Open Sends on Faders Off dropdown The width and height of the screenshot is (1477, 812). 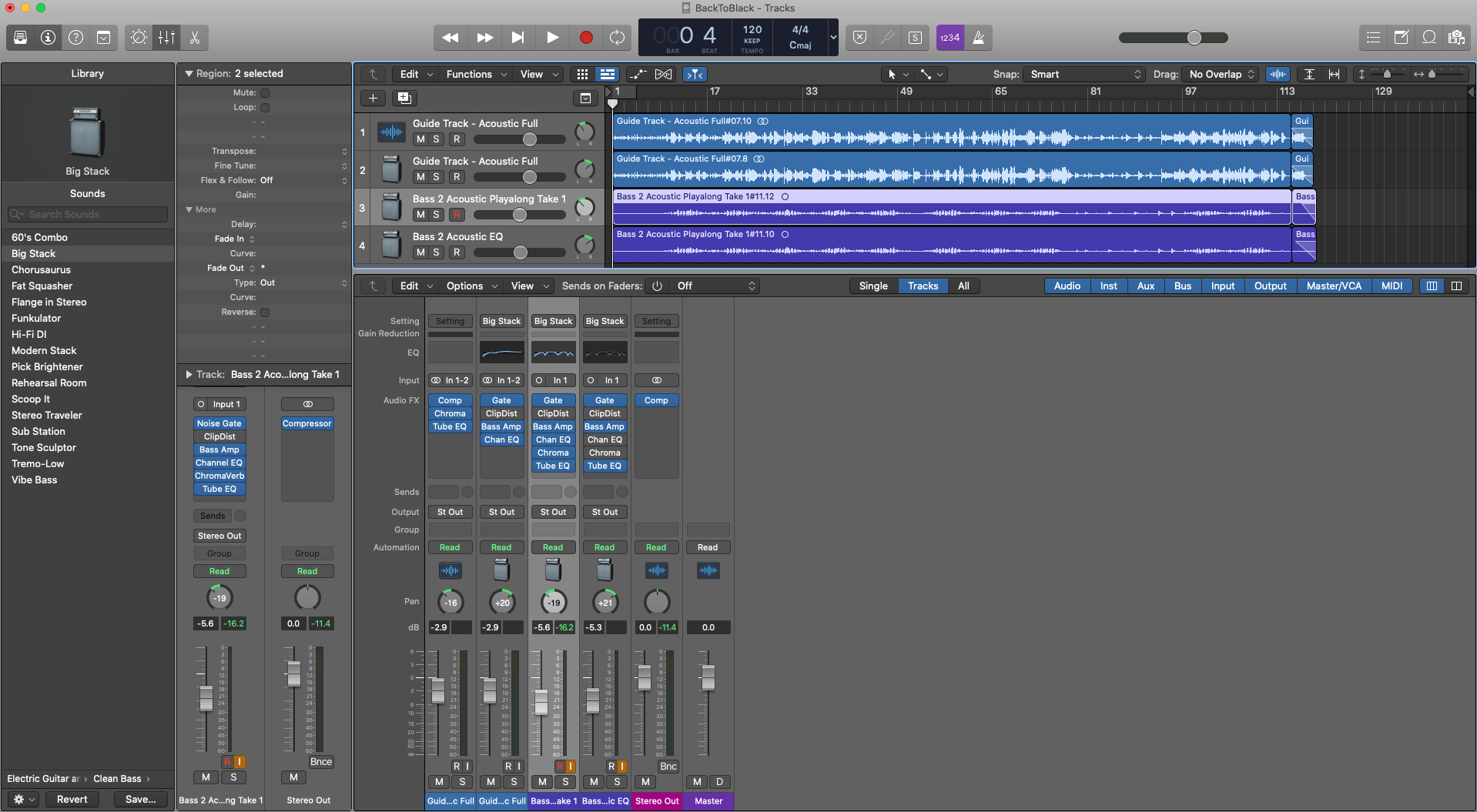[x=713, y=286]
